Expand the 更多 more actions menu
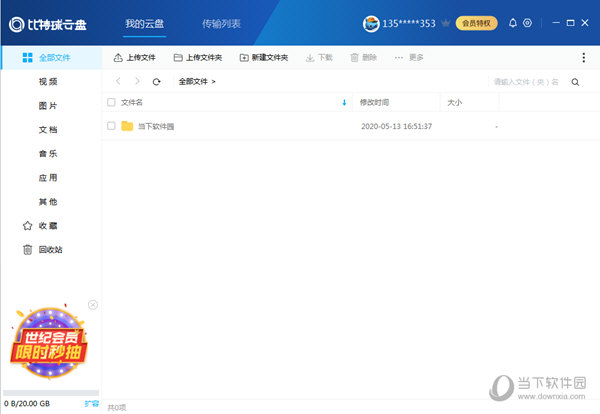Viewport: 600px width, 414px height. [x=409, y=58]
